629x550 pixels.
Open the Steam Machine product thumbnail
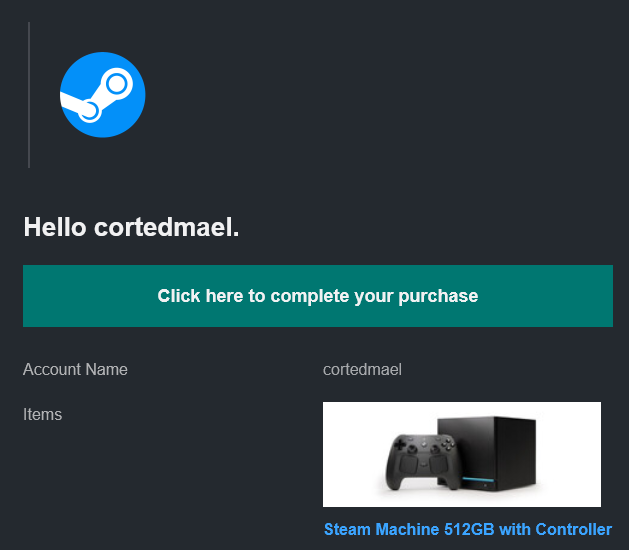click(x=462, y=454)
